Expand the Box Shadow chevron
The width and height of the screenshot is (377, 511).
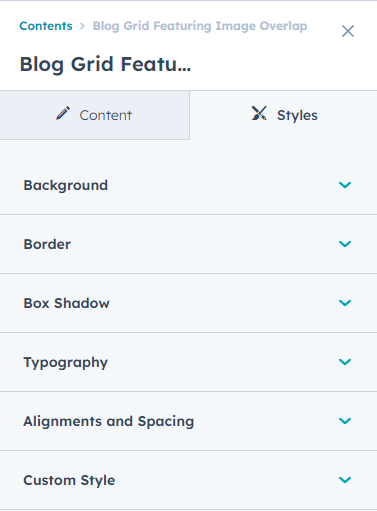tap(345, 303)
